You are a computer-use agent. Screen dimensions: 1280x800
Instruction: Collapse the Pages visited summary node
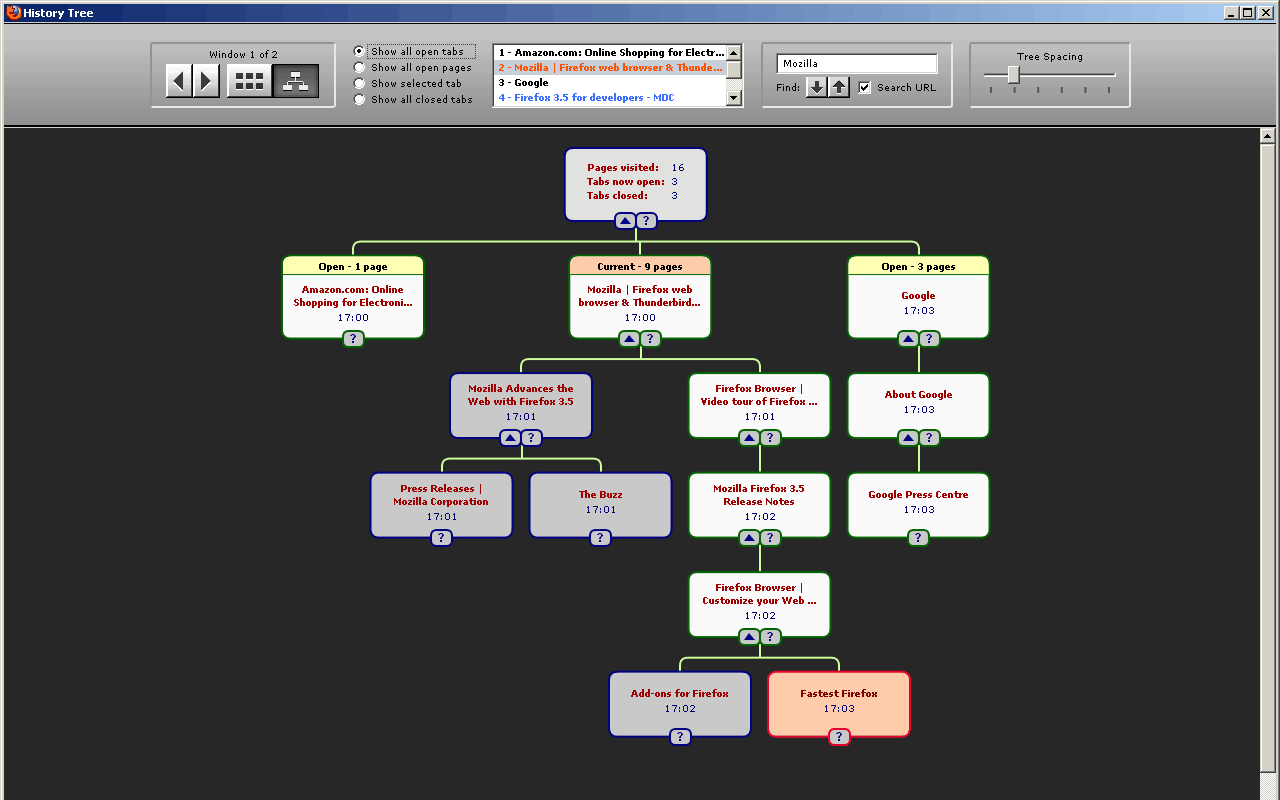[x=624, y=221]
